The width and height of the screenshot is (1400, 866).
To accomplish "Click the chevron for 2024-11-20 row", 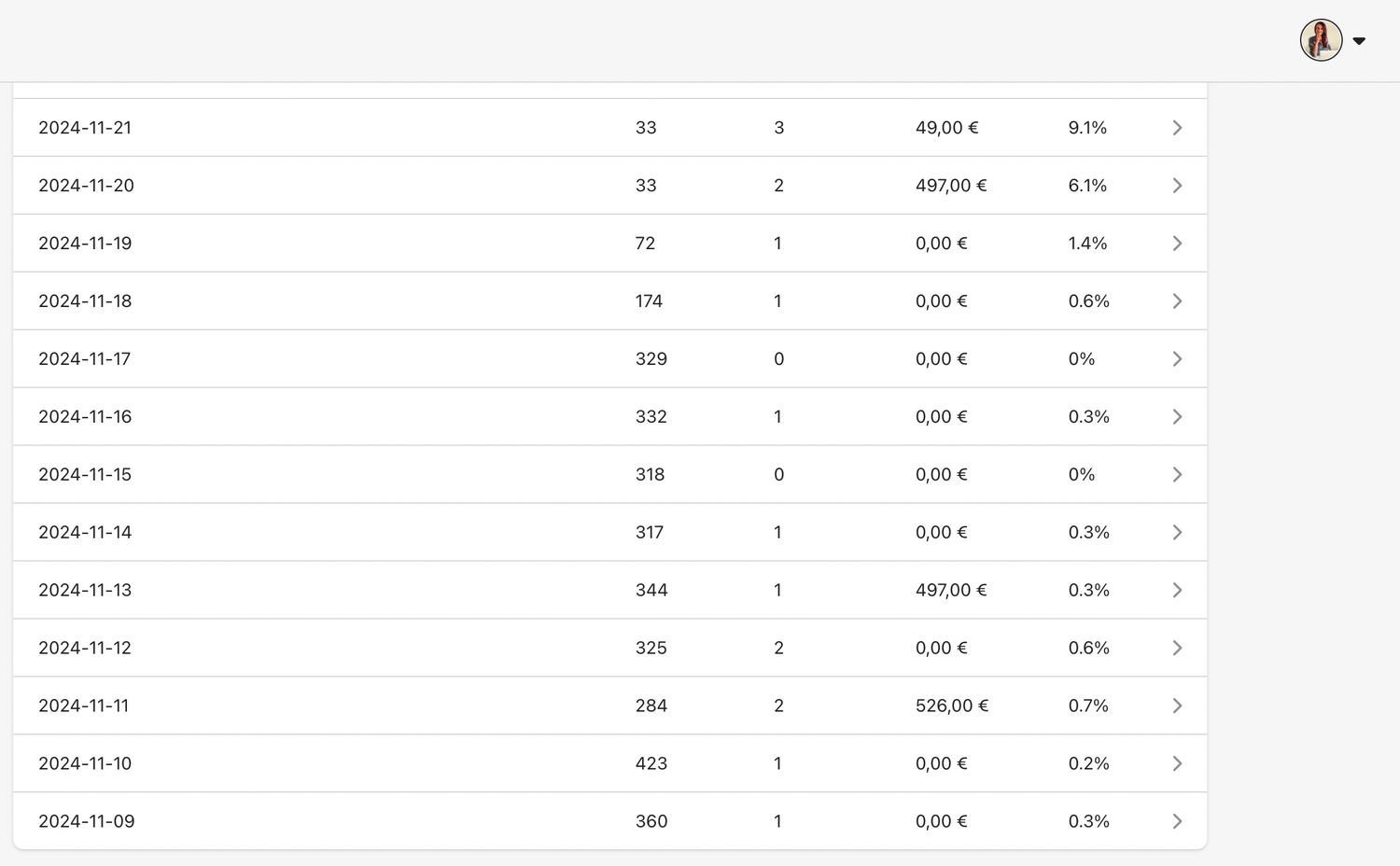I will [x=1177, y=186].
